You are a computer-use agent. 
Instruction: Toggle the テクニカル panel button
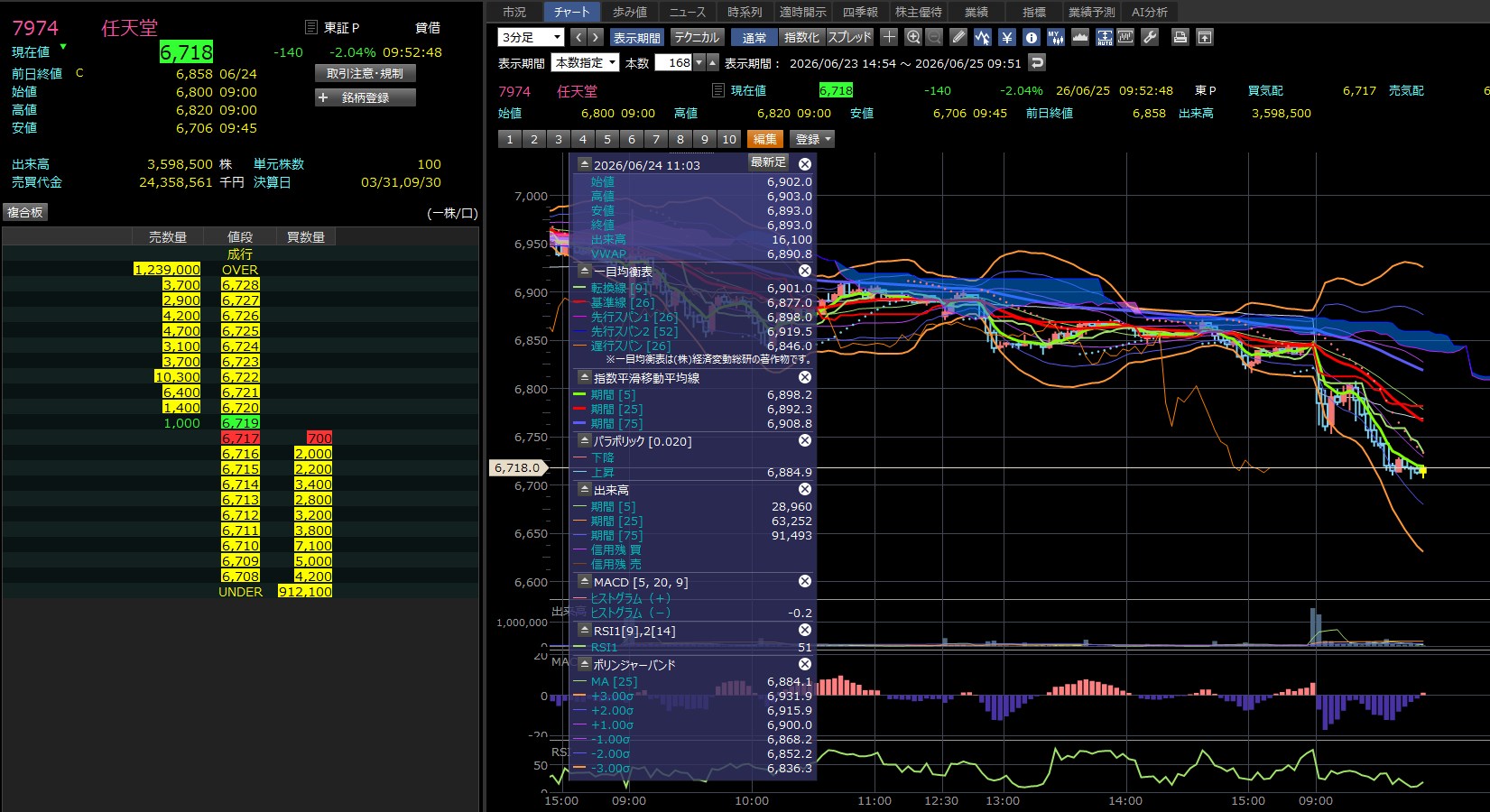[x=697, y=37]
